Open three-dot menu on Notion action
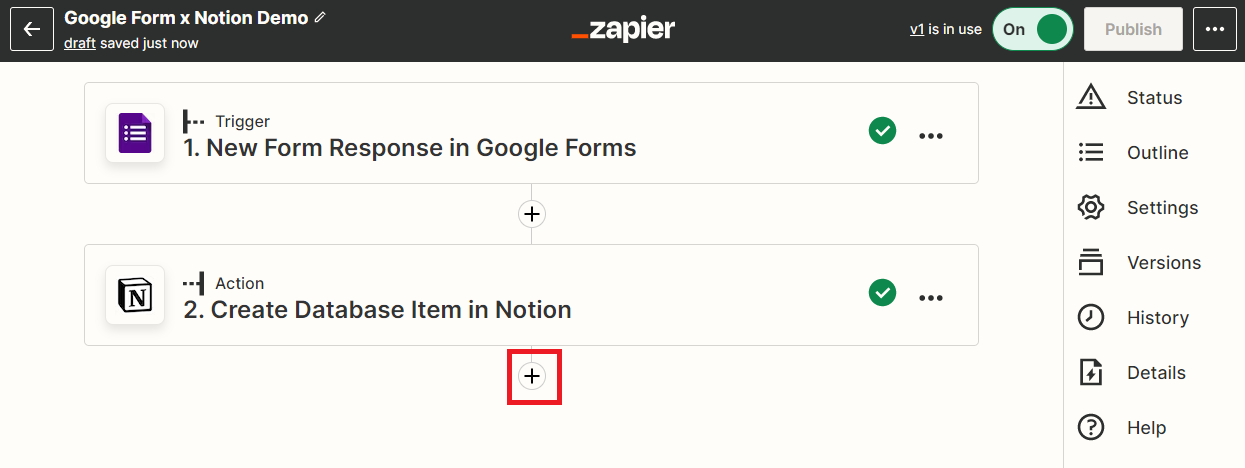Viewport: 1245px width, 468px height. click(931, 297)
